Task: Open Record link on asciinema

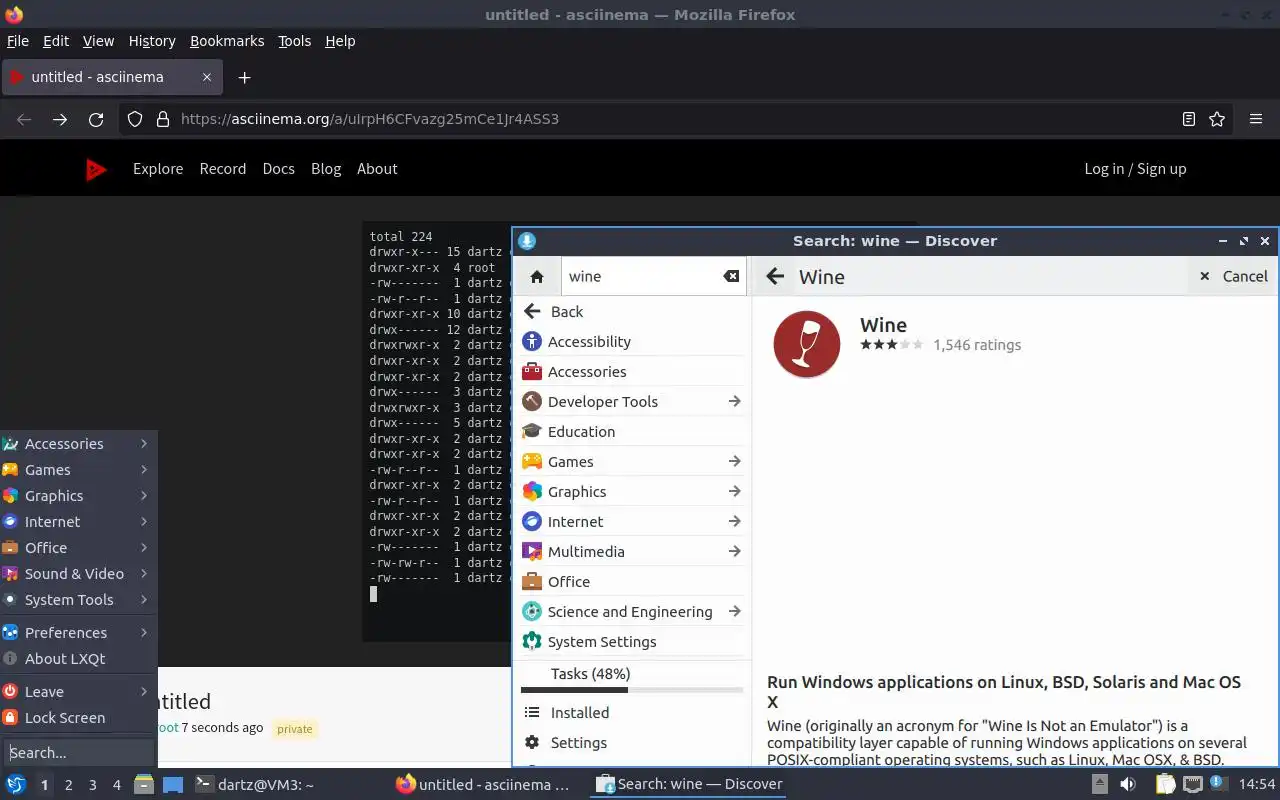Action: [x=223, y=169]
